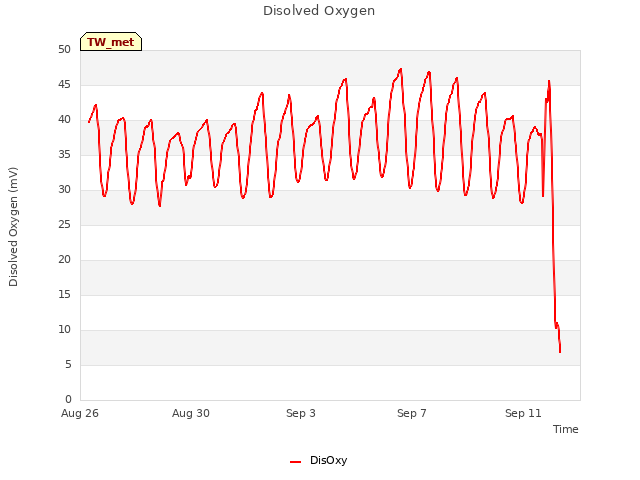Click the 20 y-axis tick value

tap(64, 260)
